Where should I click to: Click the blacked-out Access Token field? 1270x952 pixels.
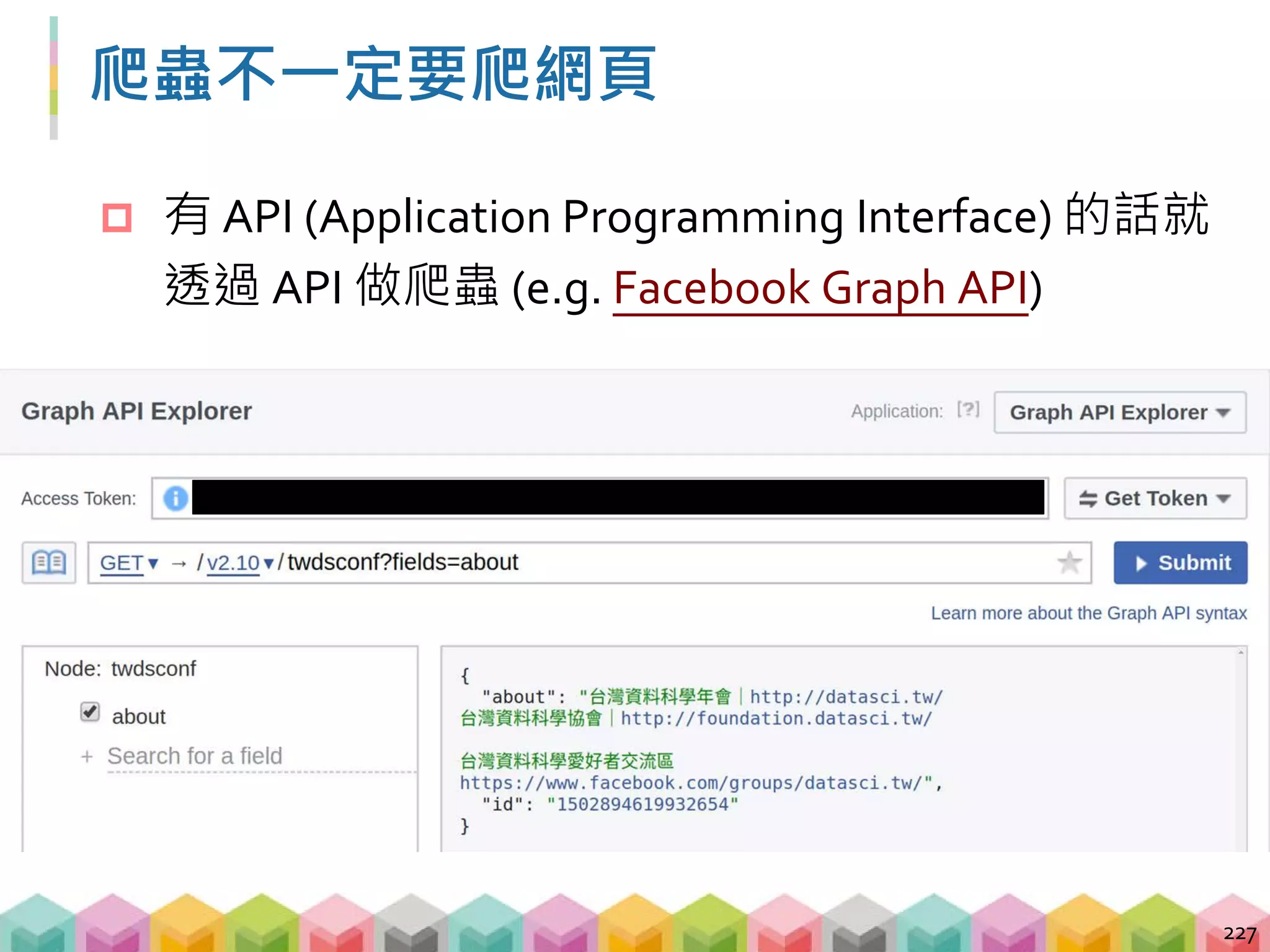[618, 498]
